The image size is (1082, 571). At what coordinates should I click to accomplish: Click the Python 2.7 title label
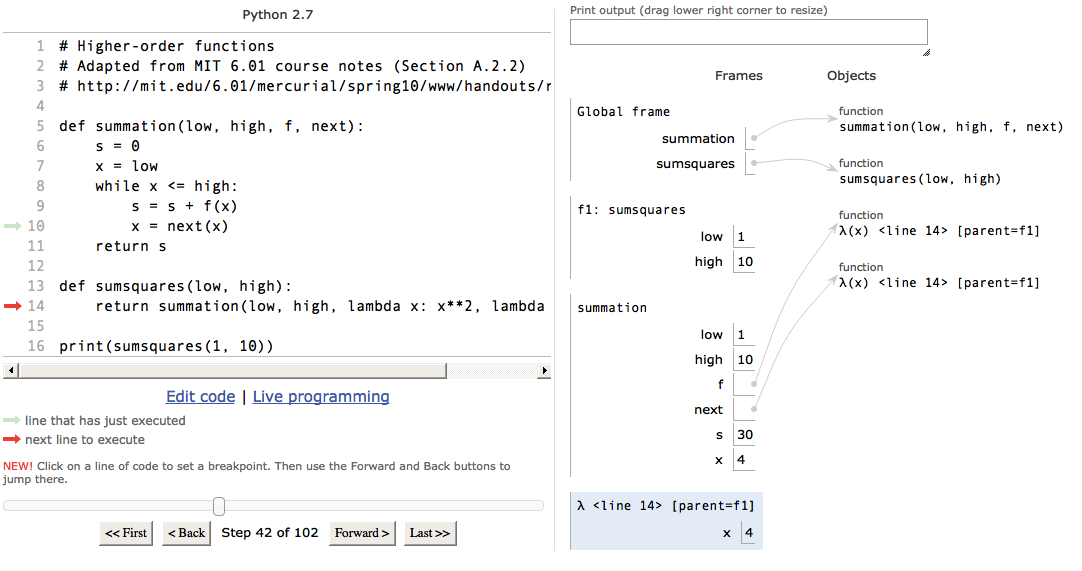[277, 14]
